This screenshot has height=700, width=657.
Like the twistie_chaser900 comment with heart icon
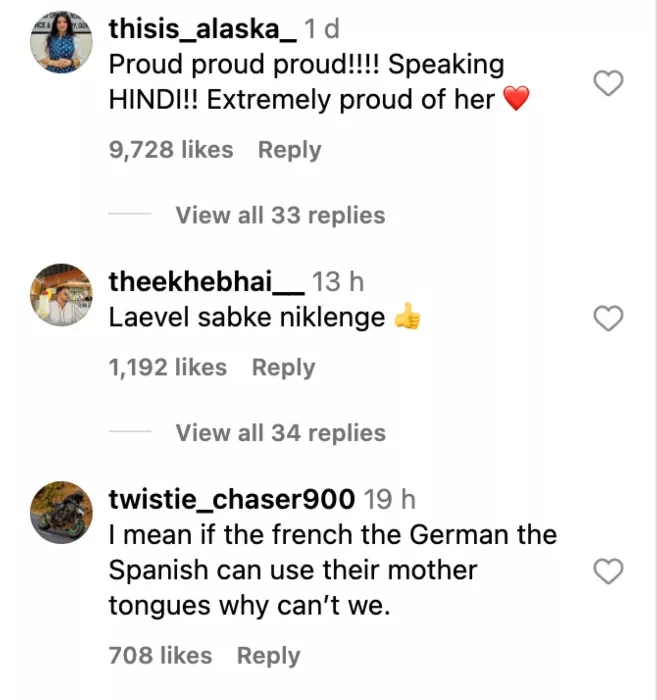point(609,571)
